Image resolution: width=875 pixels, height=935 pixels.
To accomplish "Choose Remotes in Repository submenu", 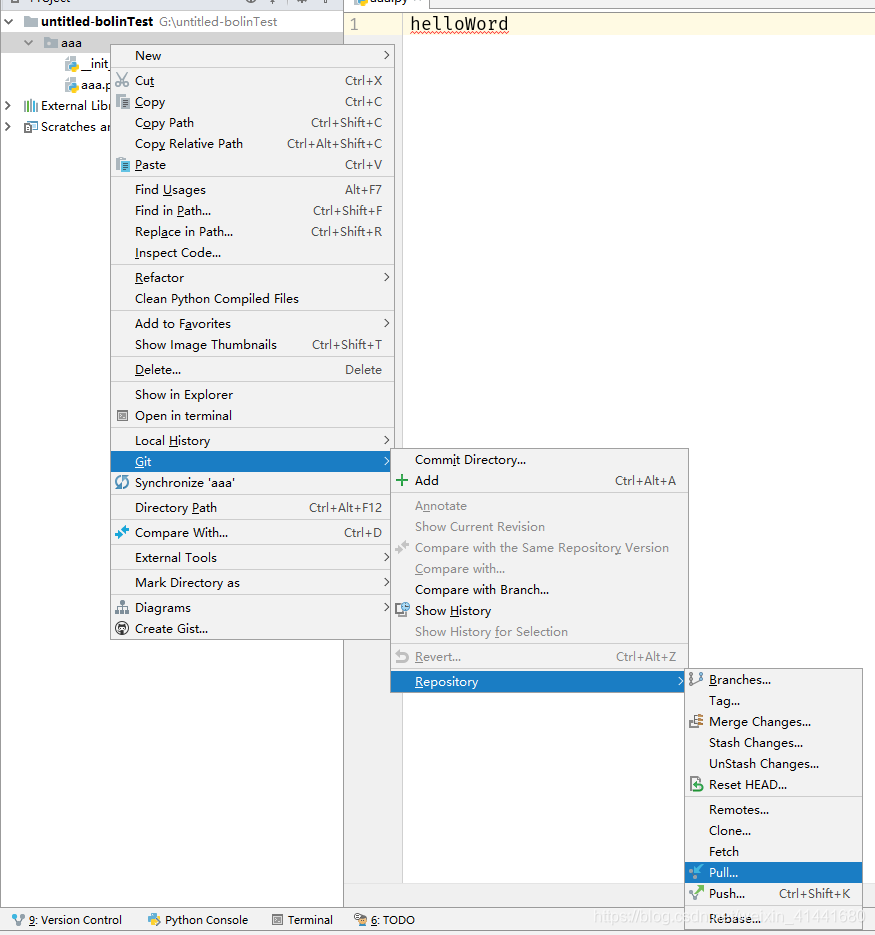I will (x=774, y=810).
